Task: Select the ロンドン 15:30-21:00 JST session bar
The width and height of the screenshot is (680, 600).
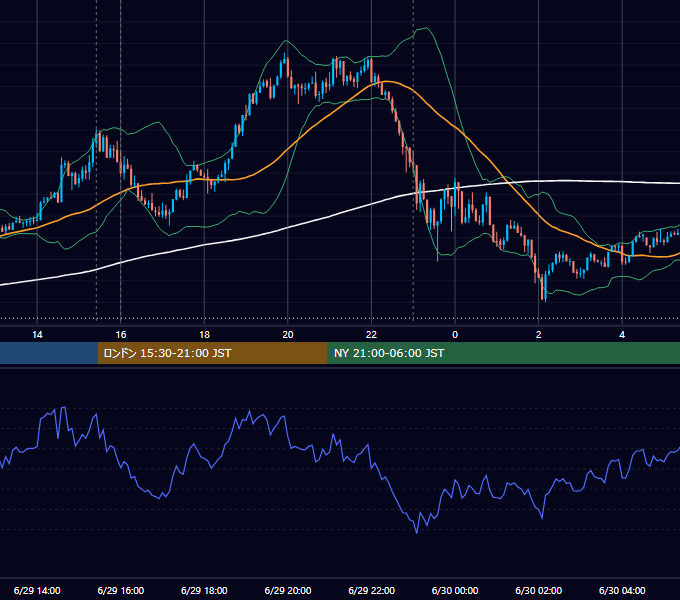Action: coord(212,353)
